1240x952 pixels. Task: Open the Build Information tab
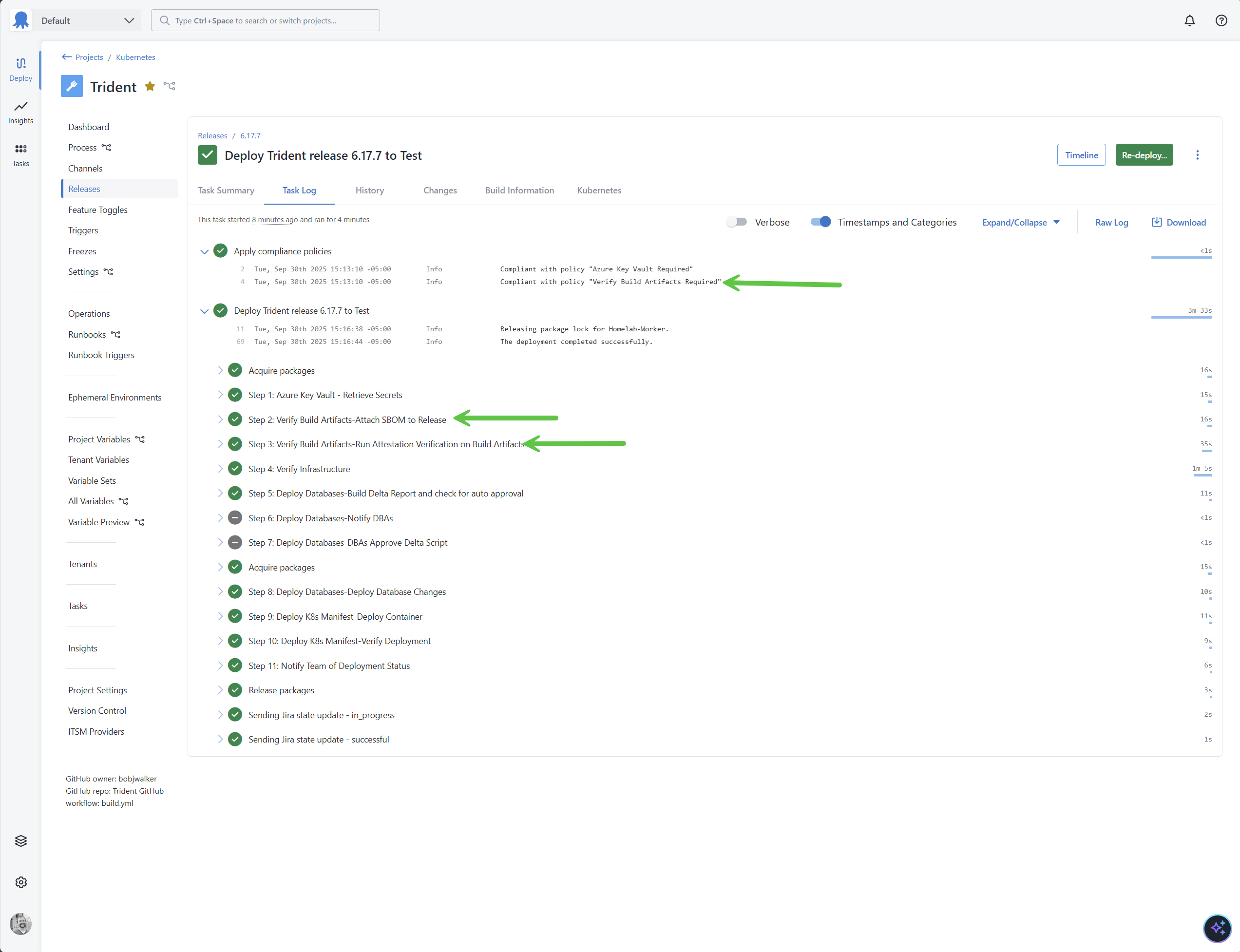(x=519, y=190)
